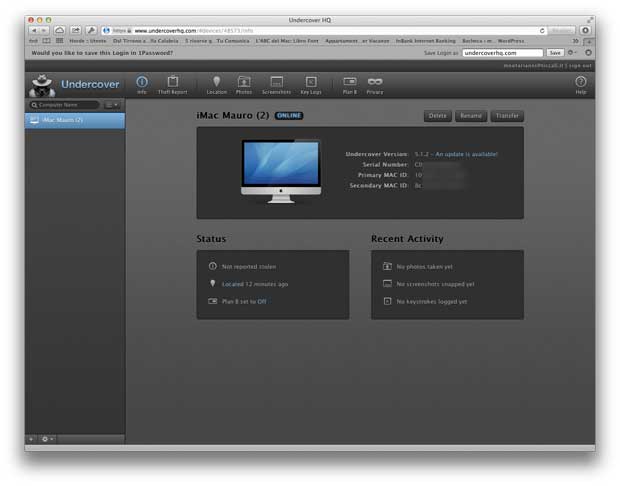Add a computer with the plus button
This screenshot has width=620, height=486.
point(31,439)
